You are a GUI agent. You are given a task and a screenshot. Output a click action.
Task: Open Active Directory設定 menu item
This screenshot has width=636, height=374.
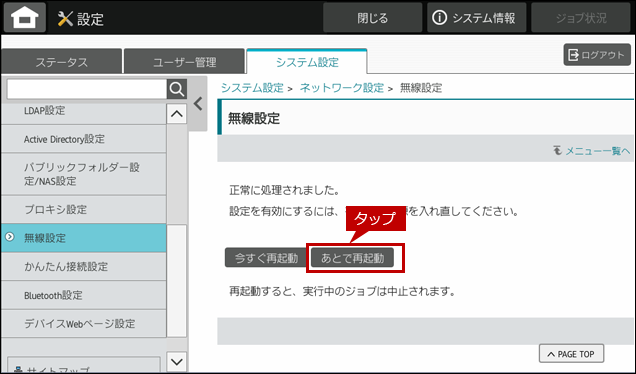coord(84,139)
